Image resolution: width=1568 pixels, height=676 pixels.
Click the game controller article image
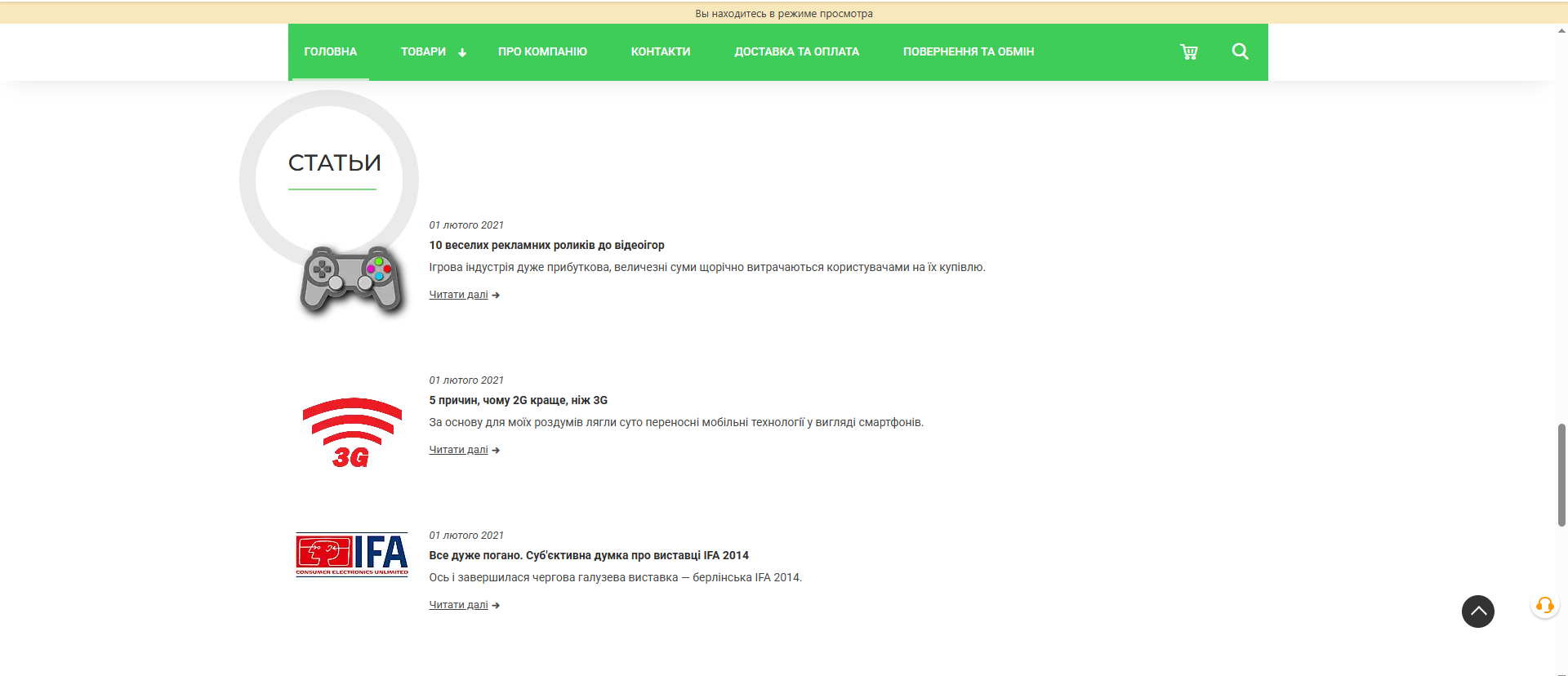pyautogui.click(x=351, y=279)
